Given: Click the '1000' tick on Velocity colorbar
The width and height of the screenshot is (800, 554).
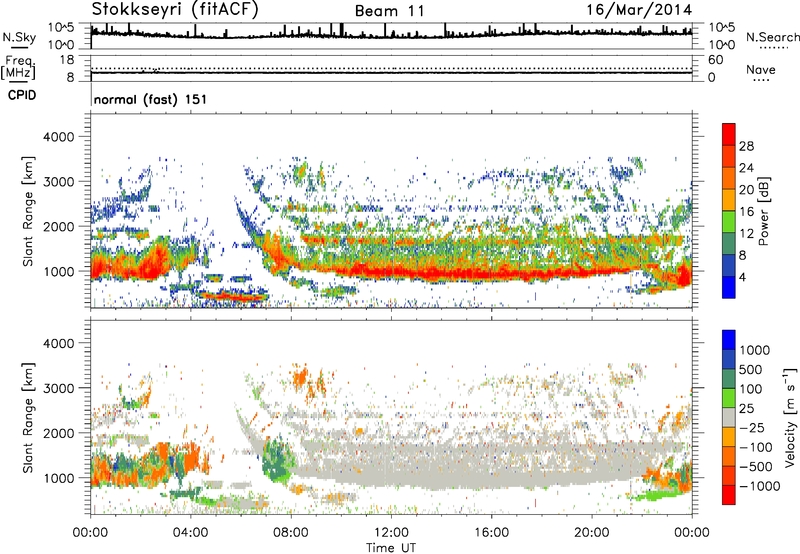Looking at the screenshot, I should [x=755, y=350].
